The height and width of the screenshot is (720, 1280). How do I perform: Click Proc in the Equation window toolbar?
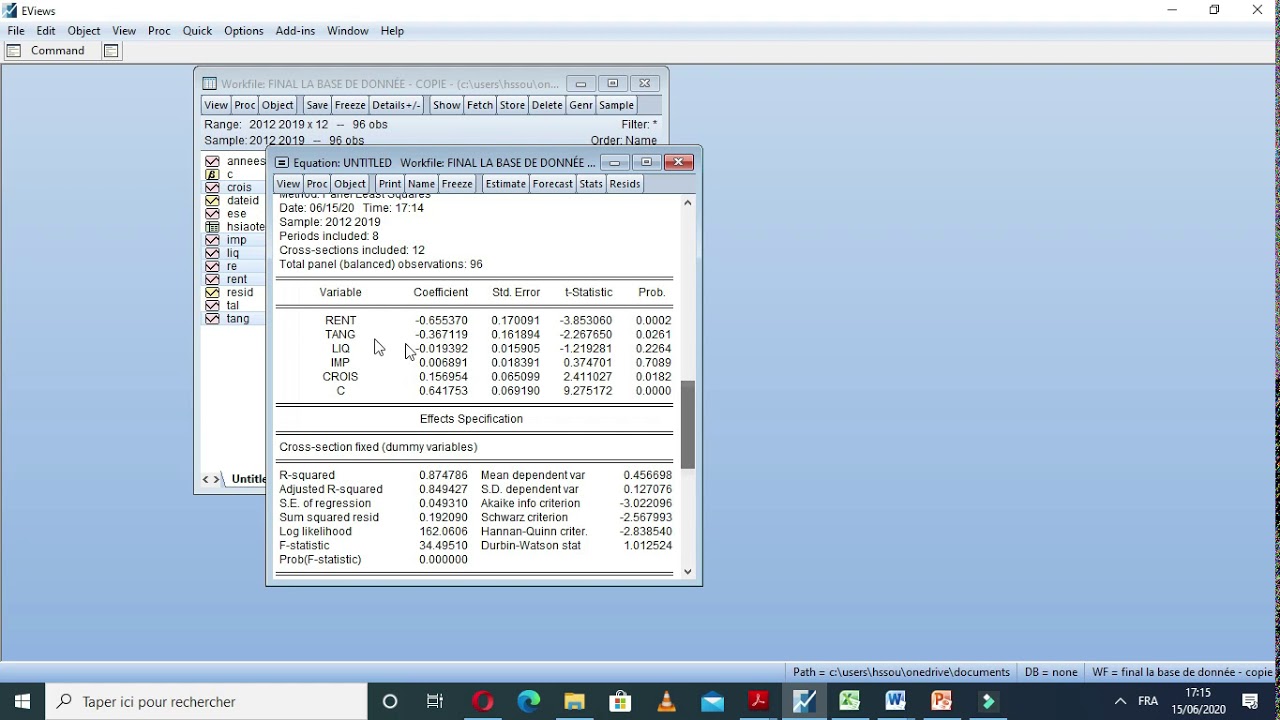click(x=317, y=184)
